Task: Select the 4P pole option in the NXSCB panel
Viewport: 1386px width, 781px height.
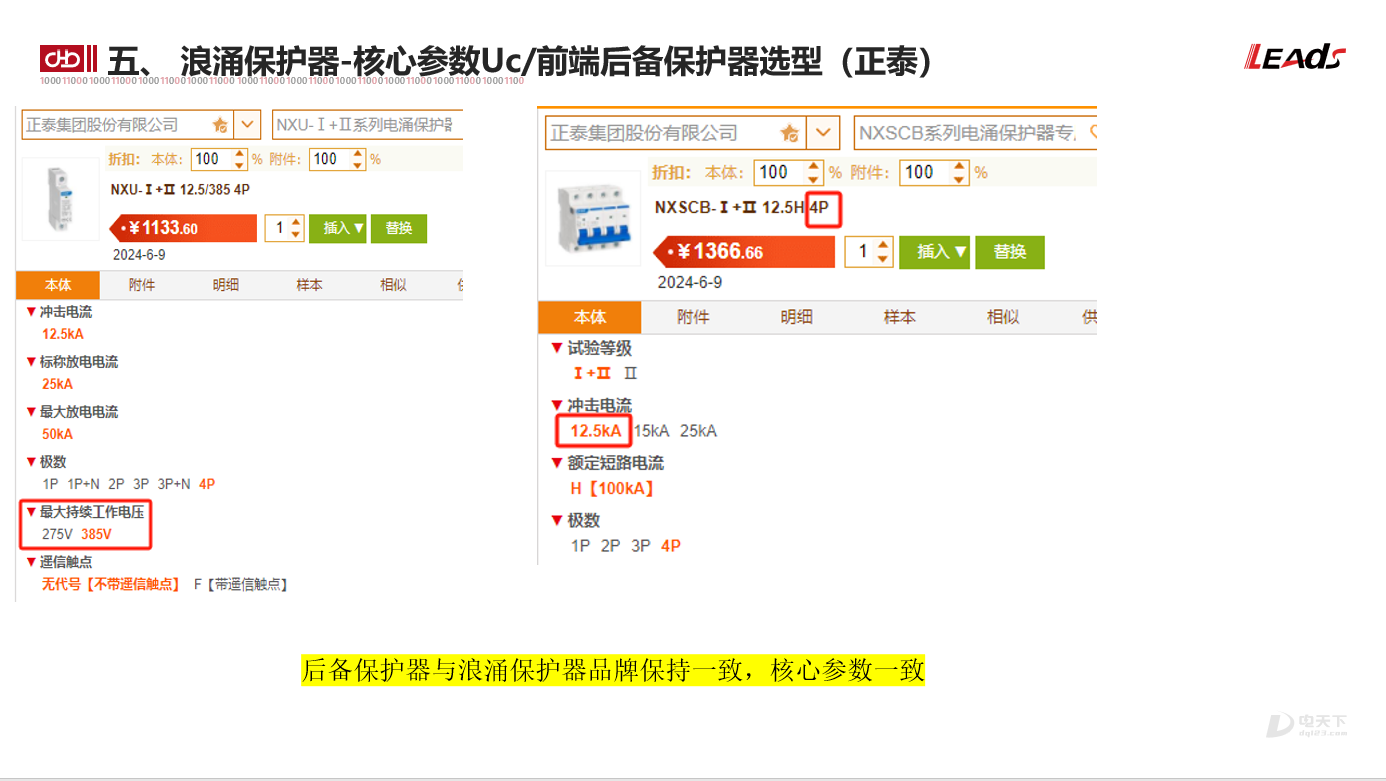Action: 671,546
